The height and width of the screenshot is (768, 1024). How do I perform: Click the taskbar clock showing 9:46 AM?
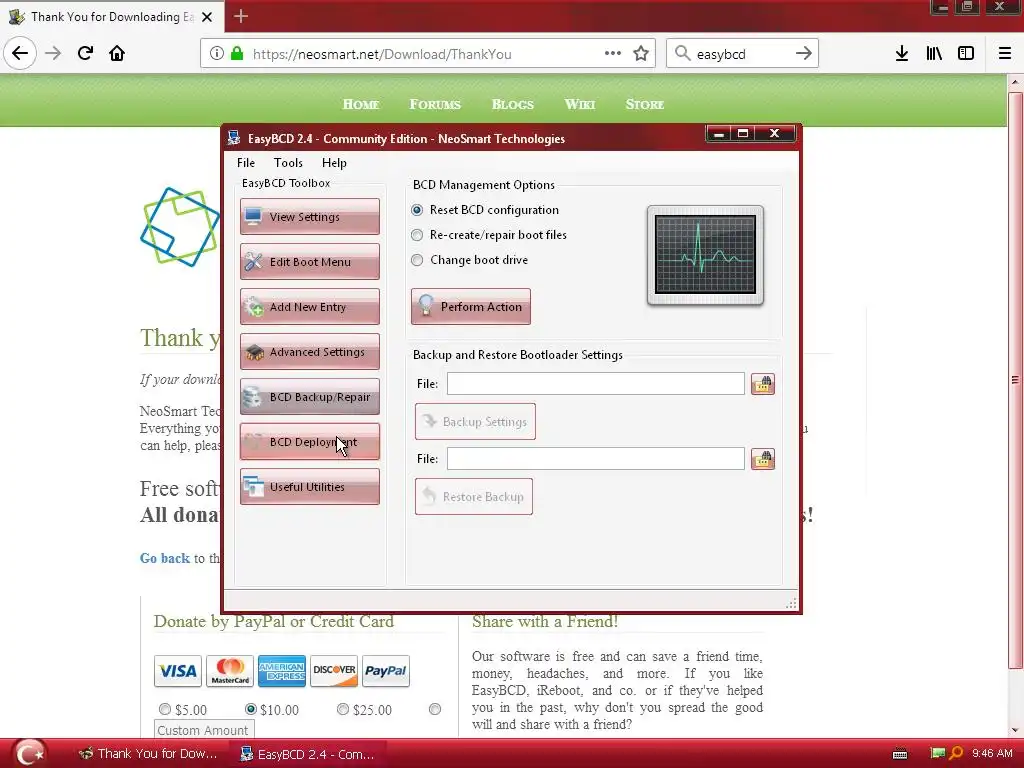992,754
